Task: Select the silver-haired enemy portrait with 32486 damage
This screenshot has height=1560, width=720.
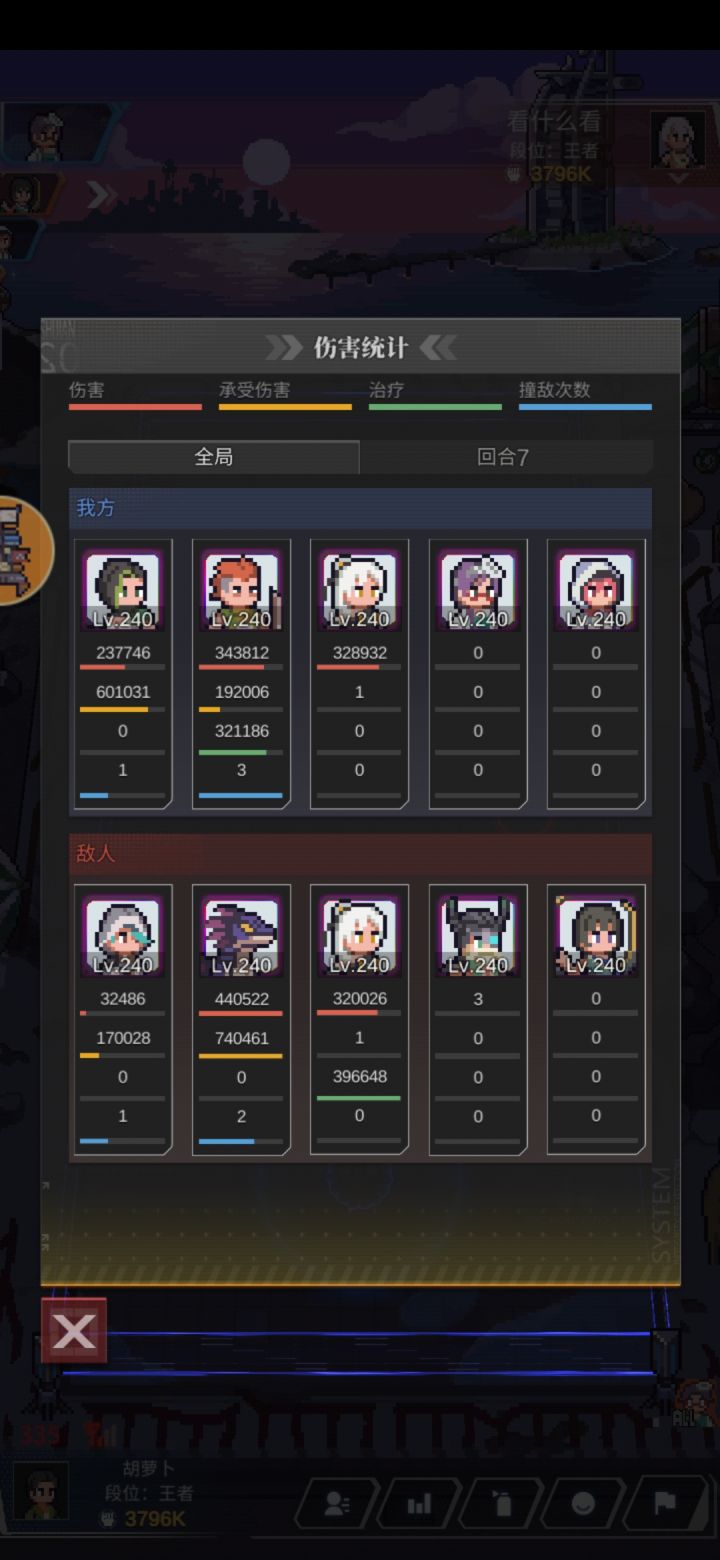Action: pos(123,937)
